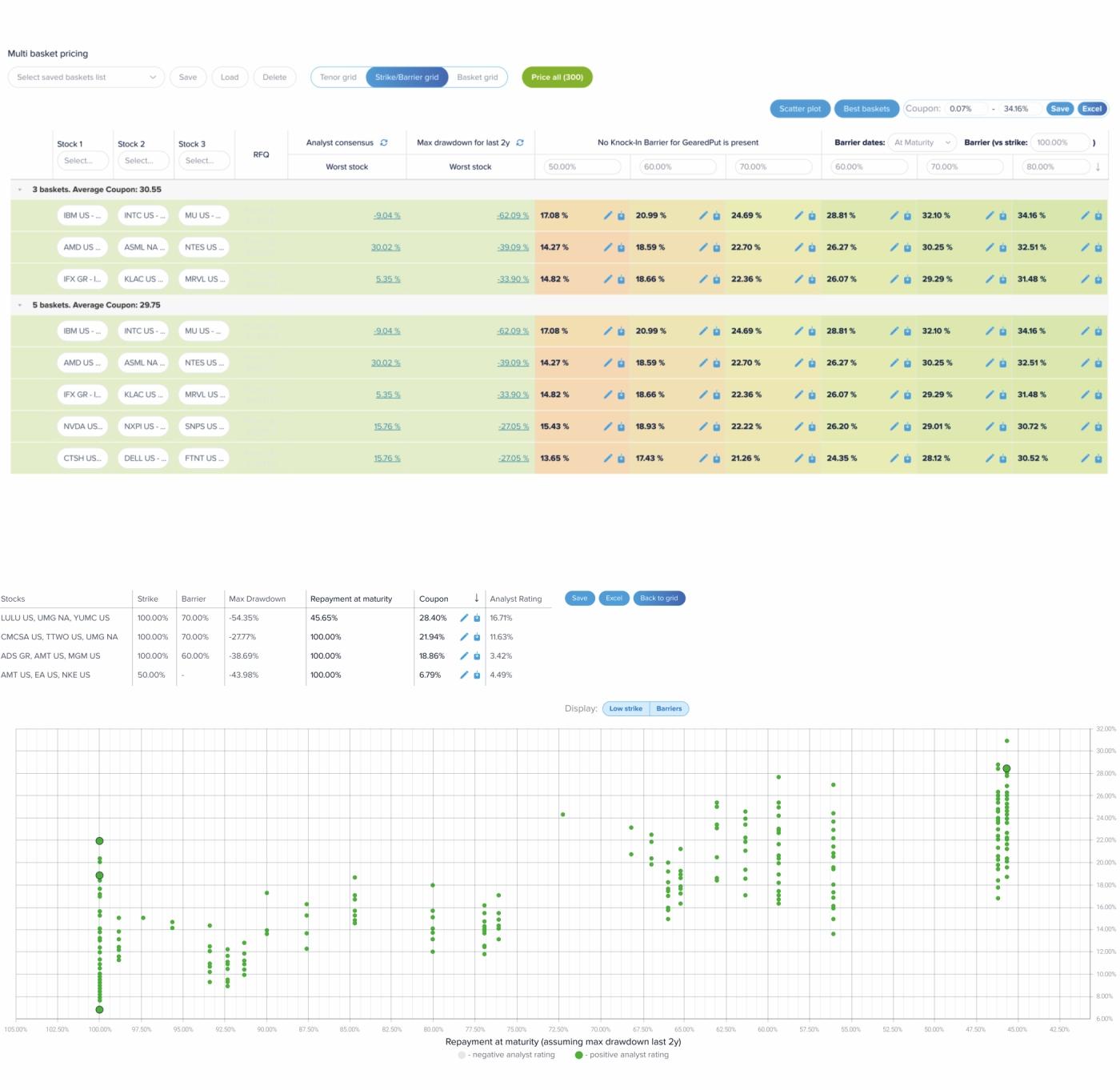Open the Barrier dates At Maturity dropdown

coord(922,142)
